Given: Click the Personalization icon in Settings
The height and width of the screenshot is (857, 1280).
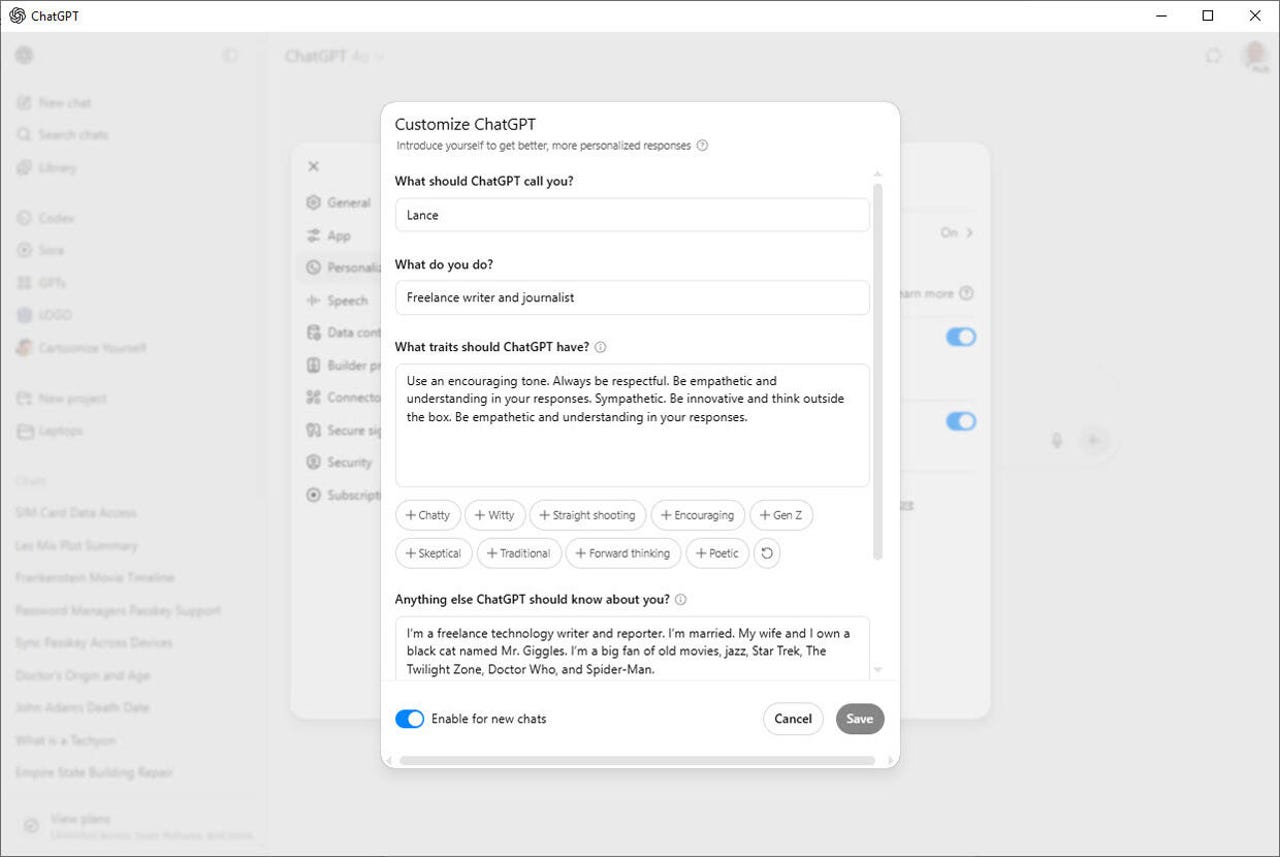Looking at the screenshot, I should [x=314, y=267].
